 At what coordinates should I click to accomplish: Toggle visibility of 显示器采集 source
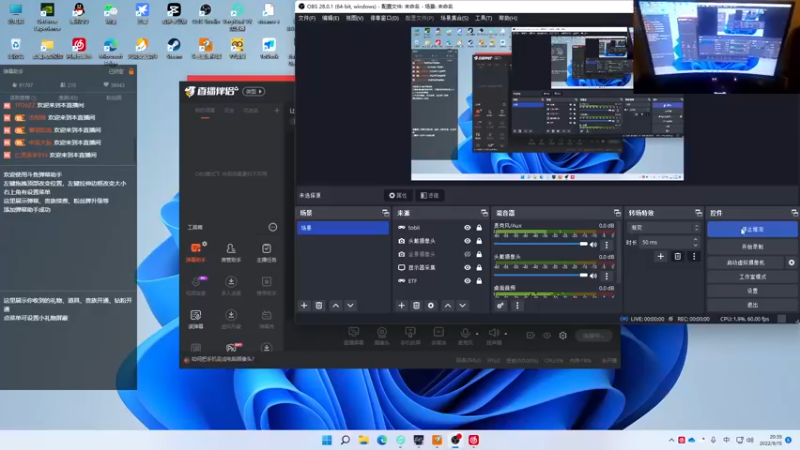(x=467, y=267)
